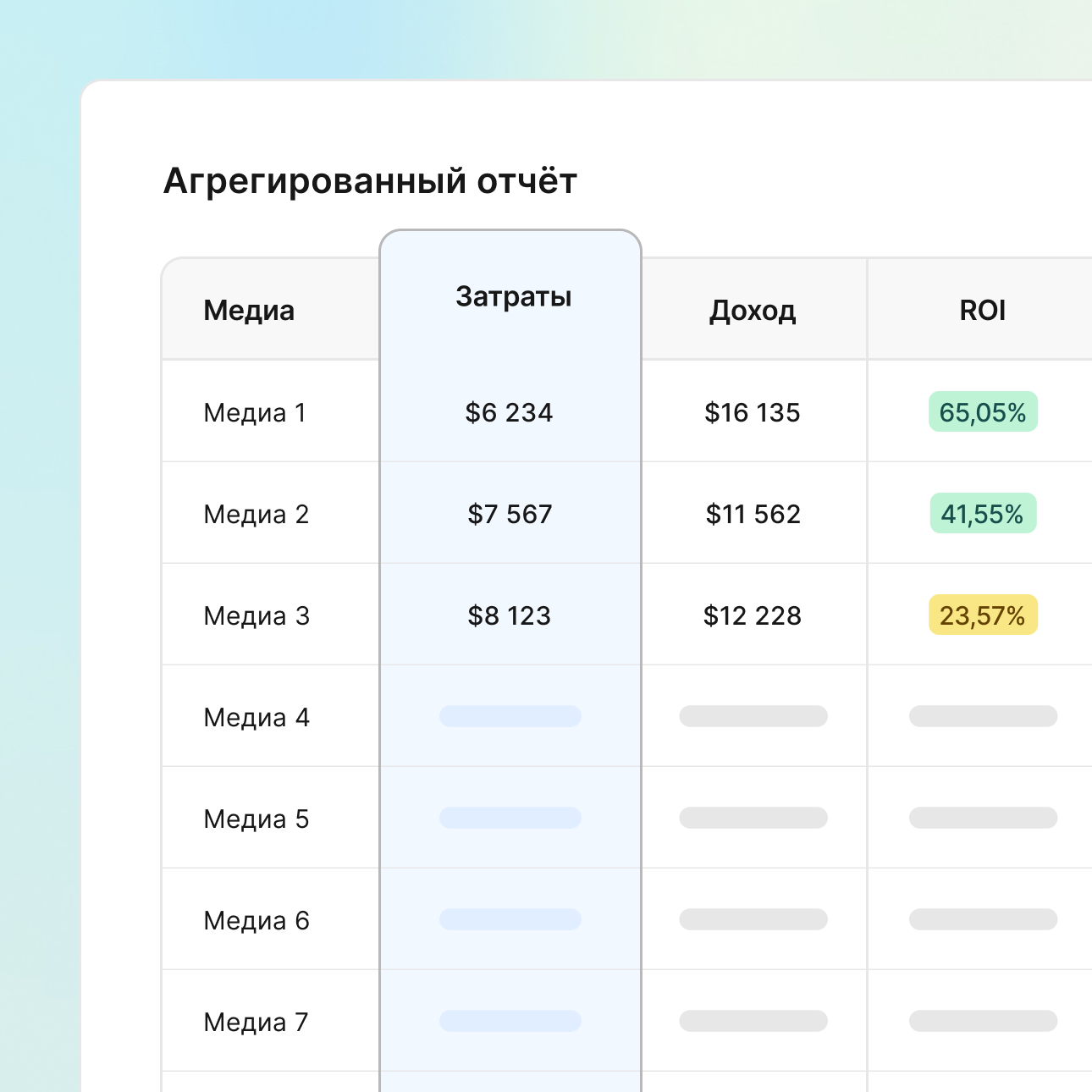Click the Медиа column header
The height and width of the screenshot is (1092, 1092).
(249, 311)
